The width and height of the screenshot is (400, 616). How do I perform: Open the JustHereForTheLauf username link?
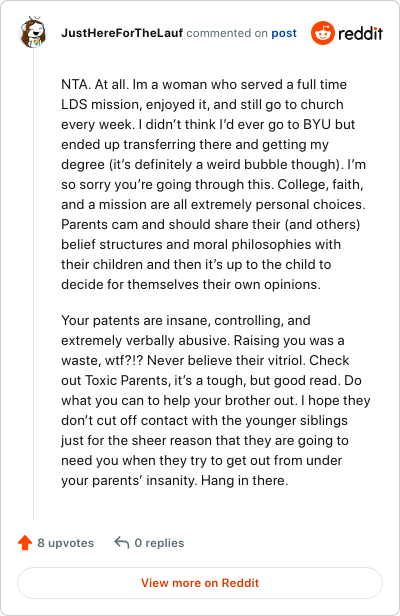coord(122,33)
